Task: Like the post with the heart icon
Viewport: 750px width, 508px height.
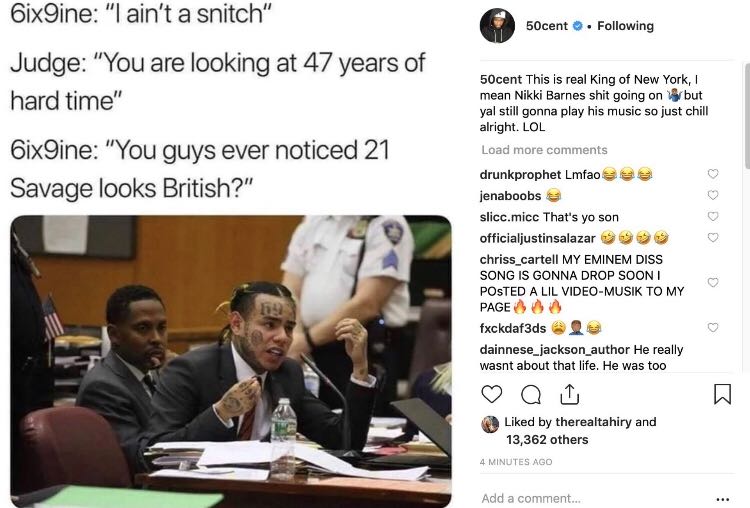Action: pos(491,394)
